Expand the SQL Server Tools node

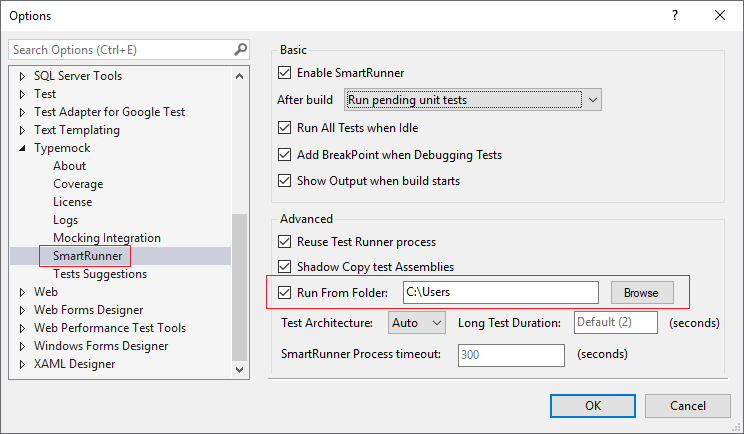(x=24, y=76)
